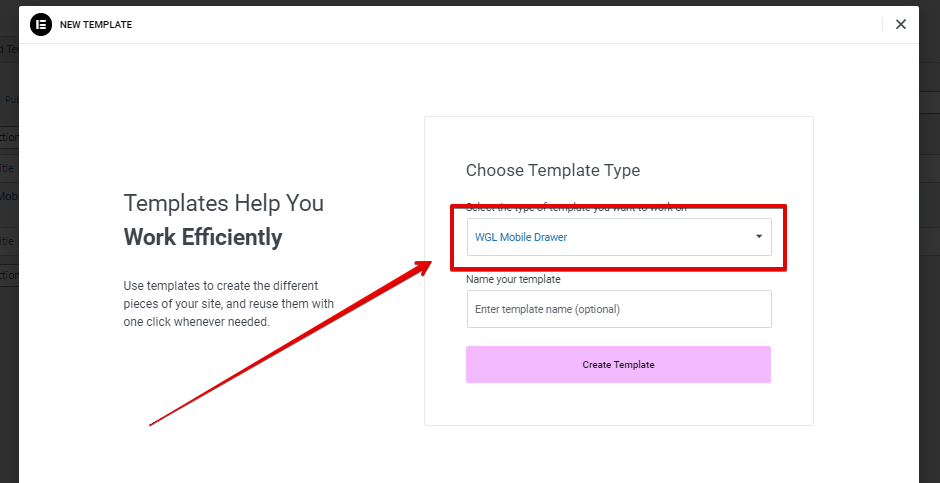Click the first cut-off ction row on left edge
940x483 pixels.
point(9,137)
